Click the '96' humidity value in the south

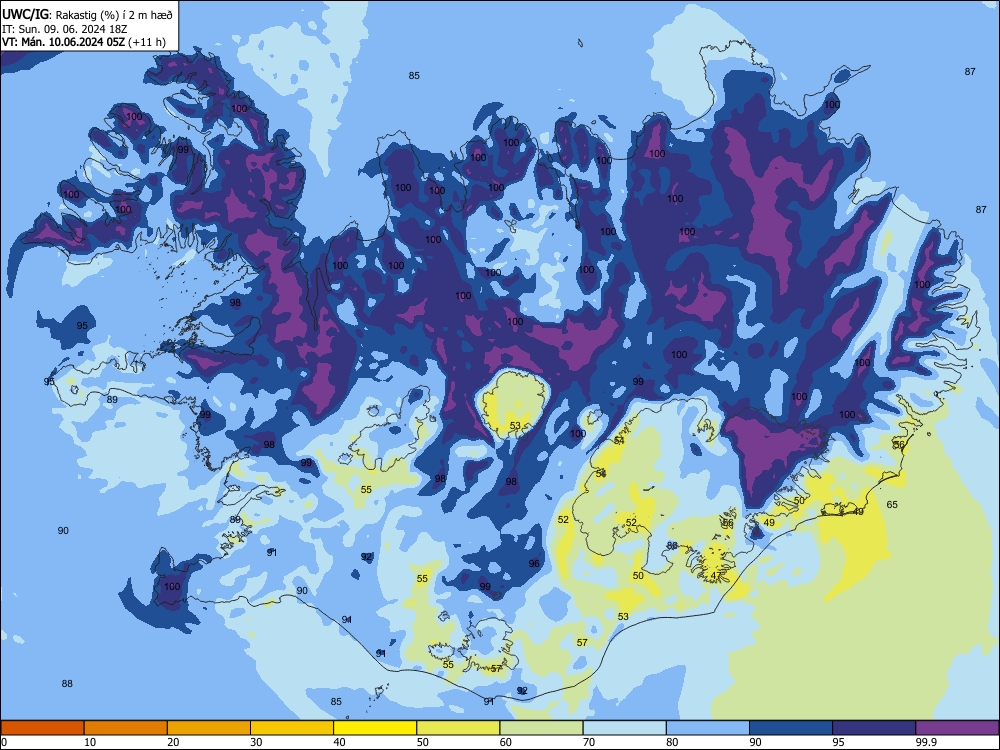coord(534,563)
